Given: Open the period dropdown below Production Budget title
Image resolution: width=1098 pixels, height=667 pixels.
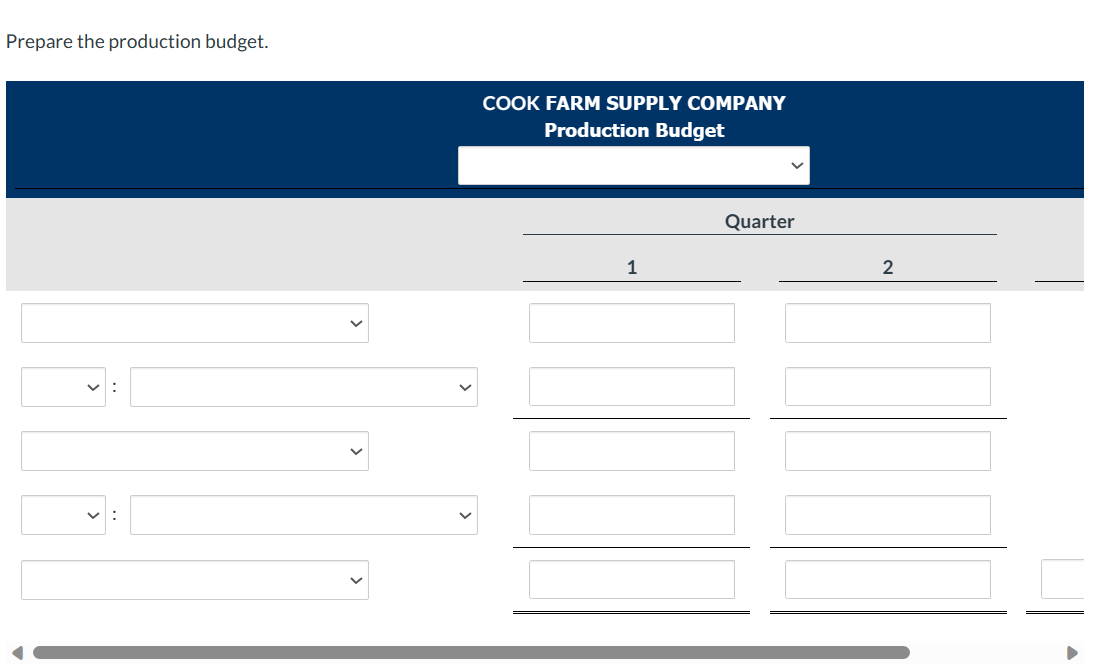Looking at the screenshot, I should pos(633,164).
